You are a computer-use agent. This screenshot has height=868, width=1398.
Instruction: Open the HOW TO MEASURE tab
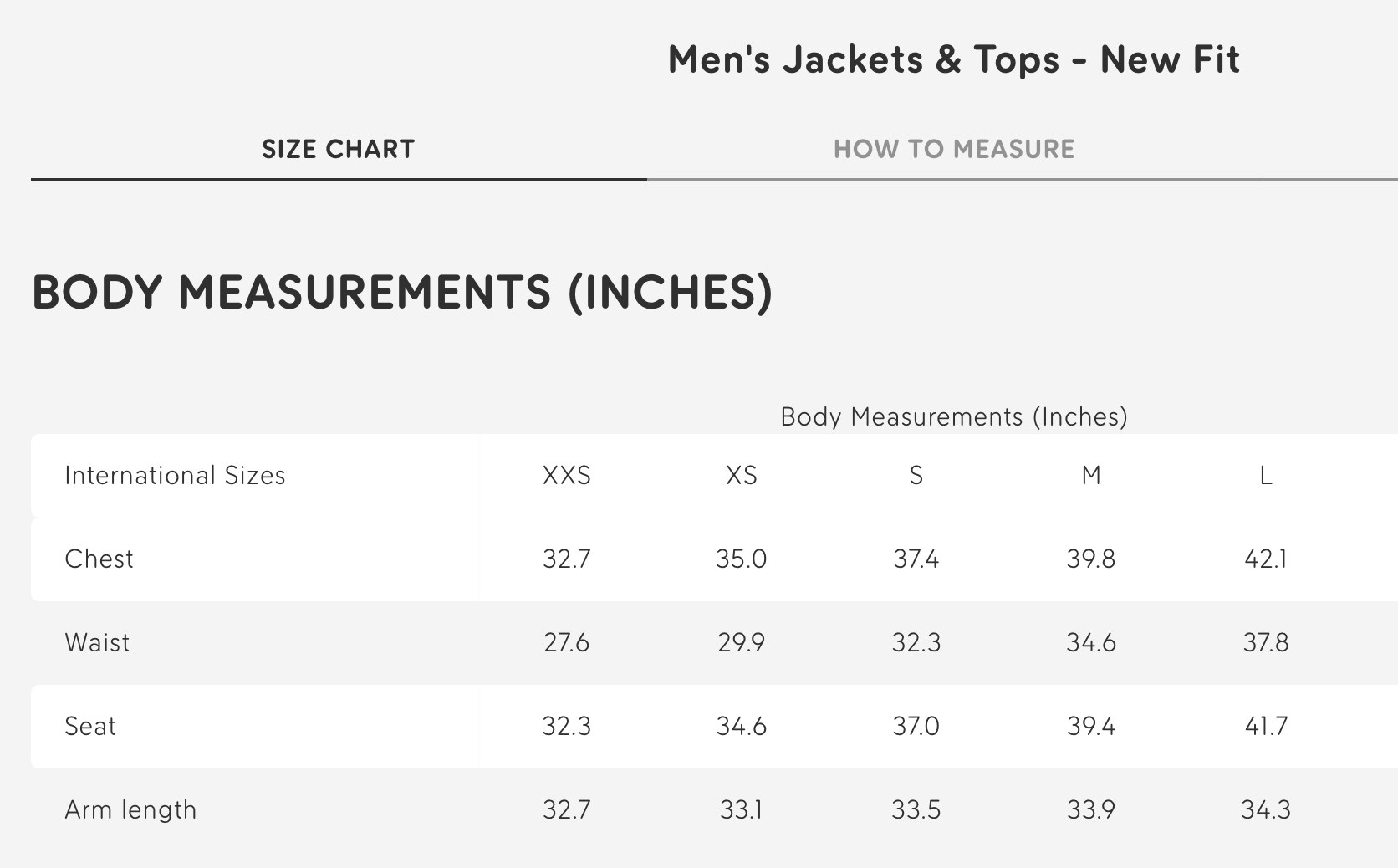954,149
